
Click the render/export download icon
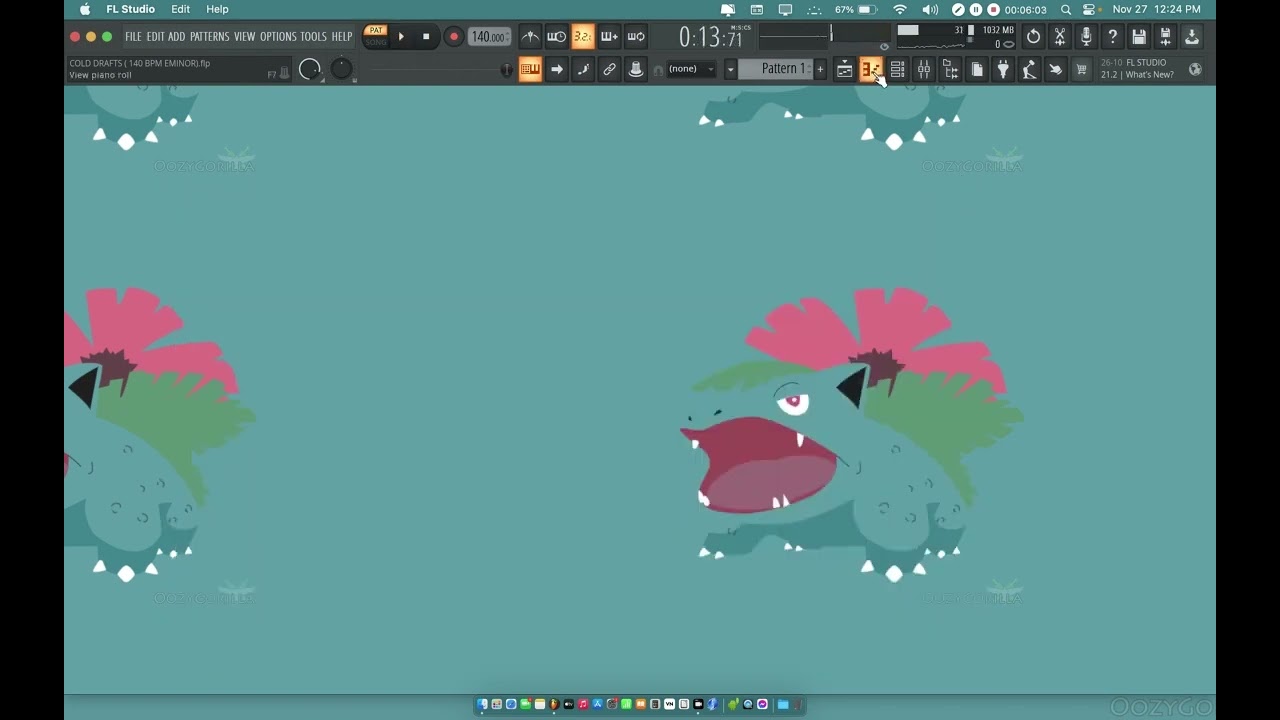(x=1192, y=37)
